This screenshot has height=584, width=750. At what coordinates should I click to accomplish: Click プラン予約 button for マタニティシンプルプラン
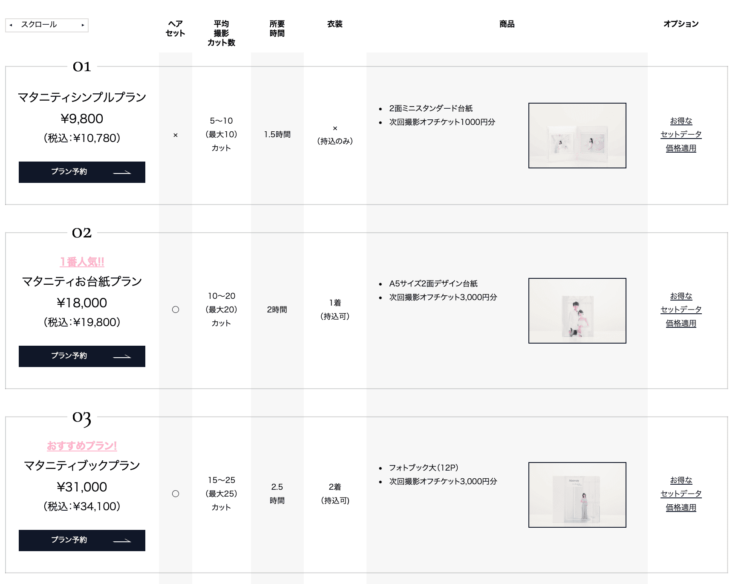coord(82,172)
